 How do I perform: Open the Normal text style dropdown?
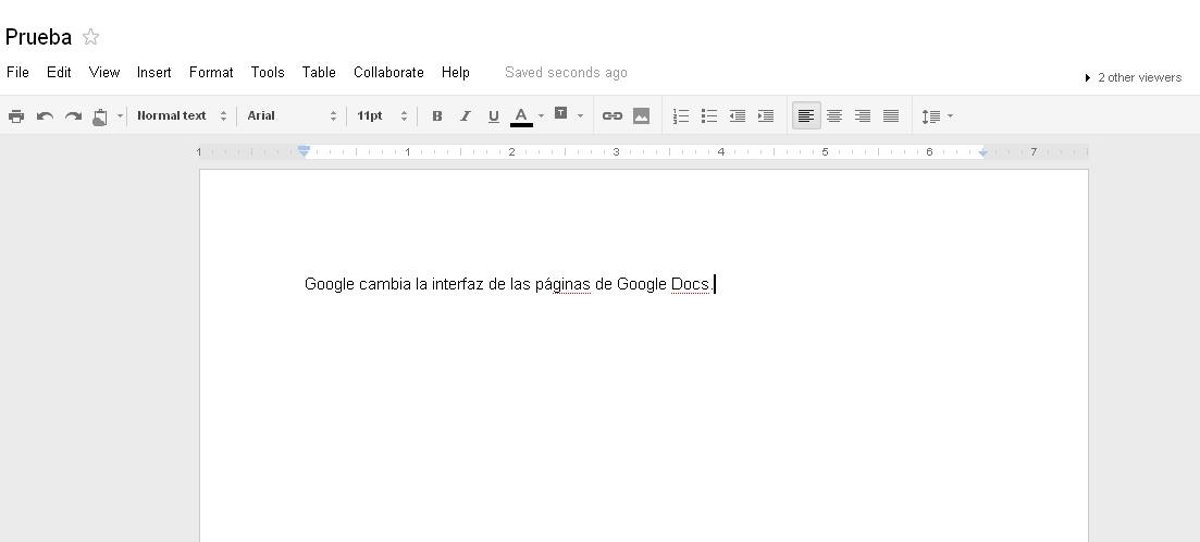click(182, 116)
